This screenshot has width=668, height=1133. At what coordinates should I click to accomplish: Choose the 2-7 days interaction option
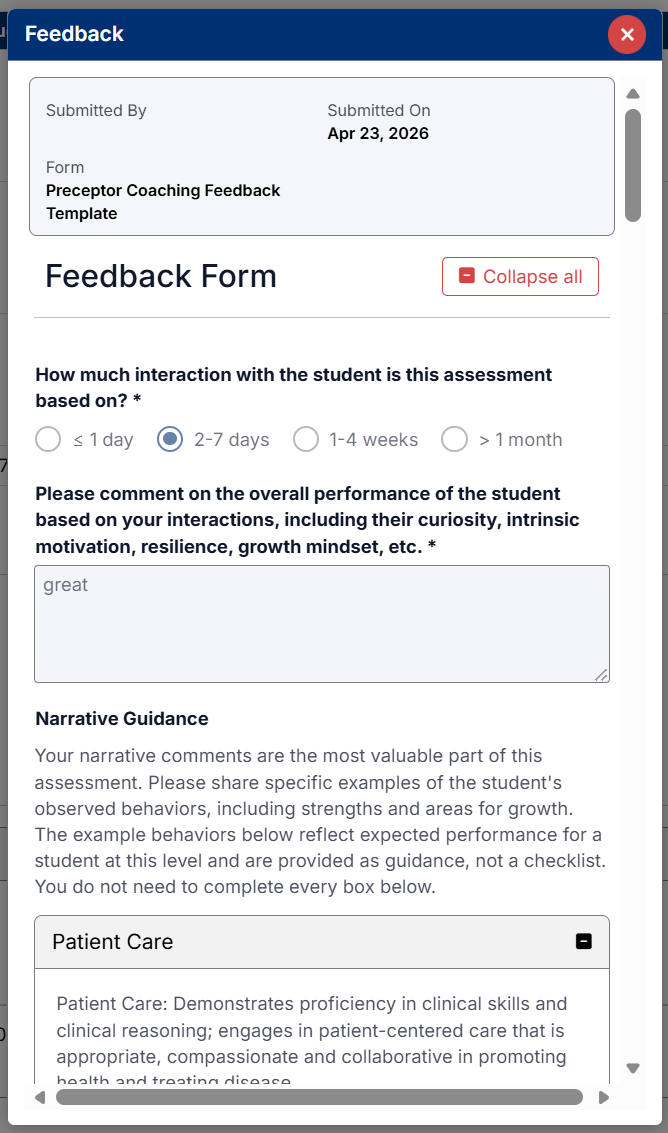(x=171, y=440)
